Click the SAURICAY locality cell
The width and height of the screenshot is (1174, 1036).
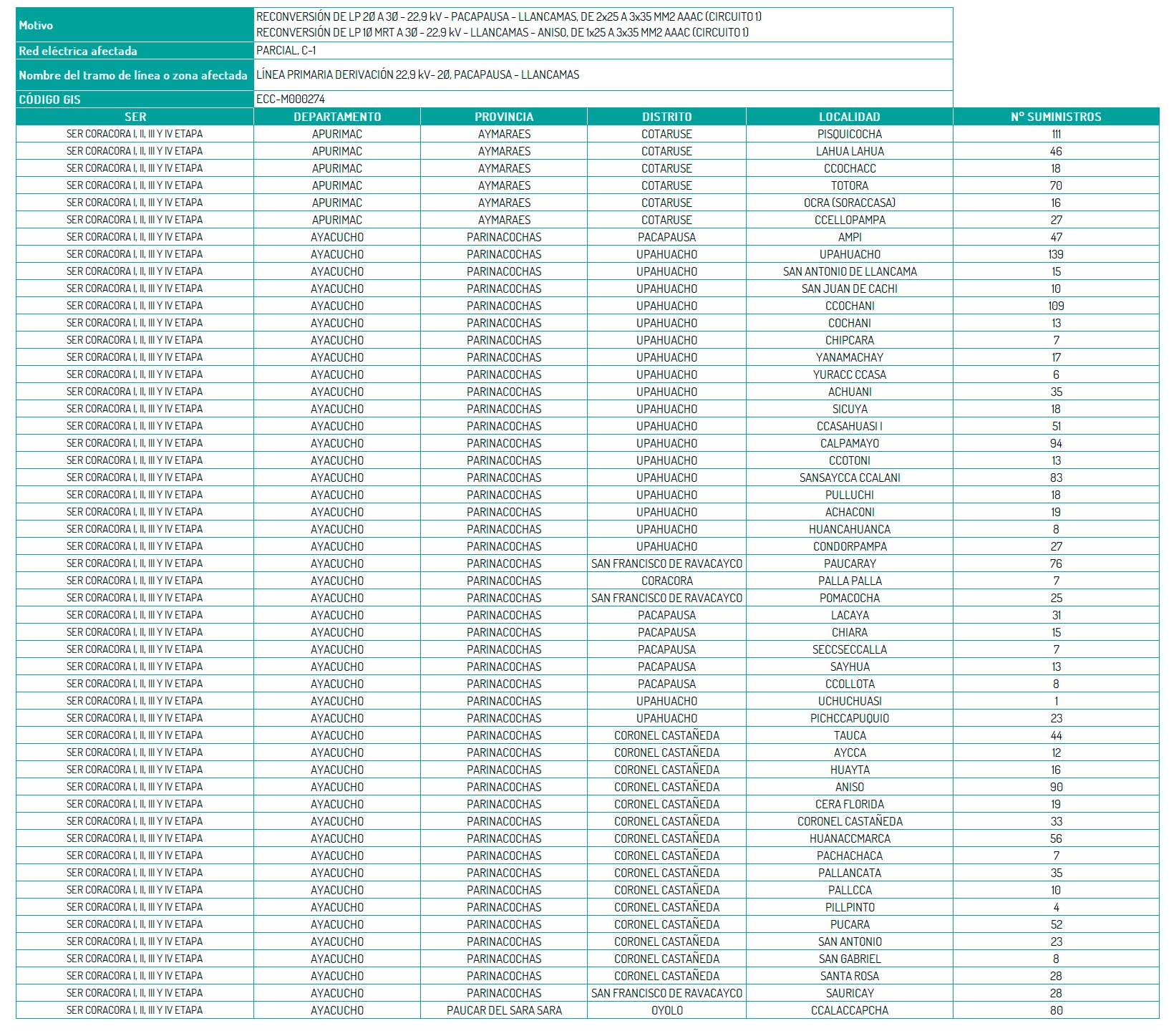tap(850, 993)
